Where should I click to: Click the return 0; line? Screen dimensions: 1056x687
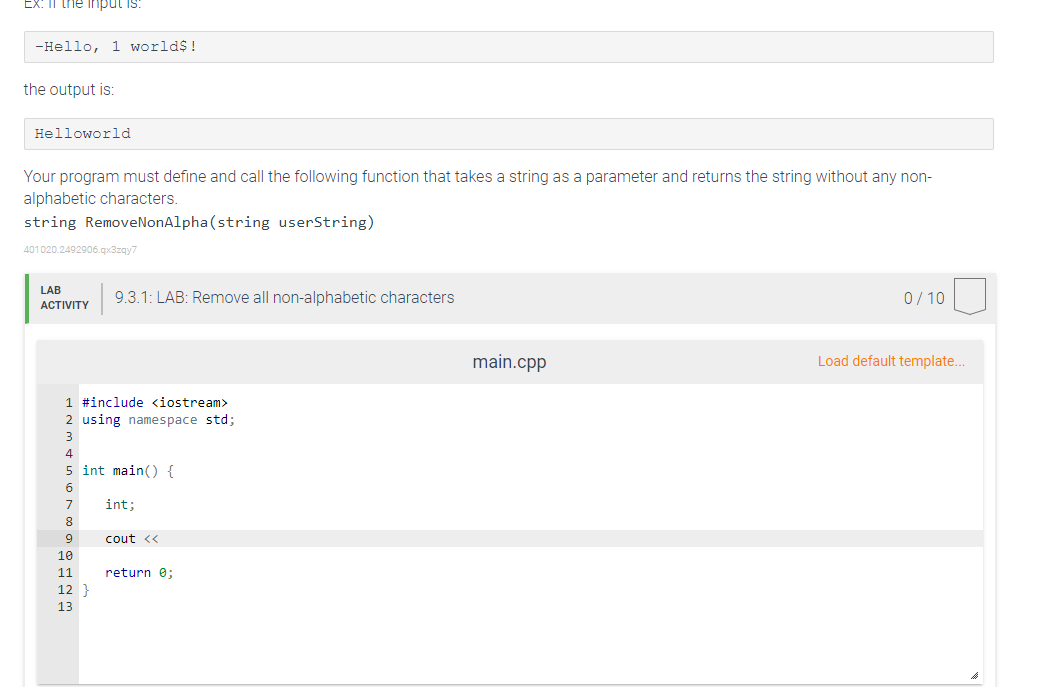(x=139, y=572)
